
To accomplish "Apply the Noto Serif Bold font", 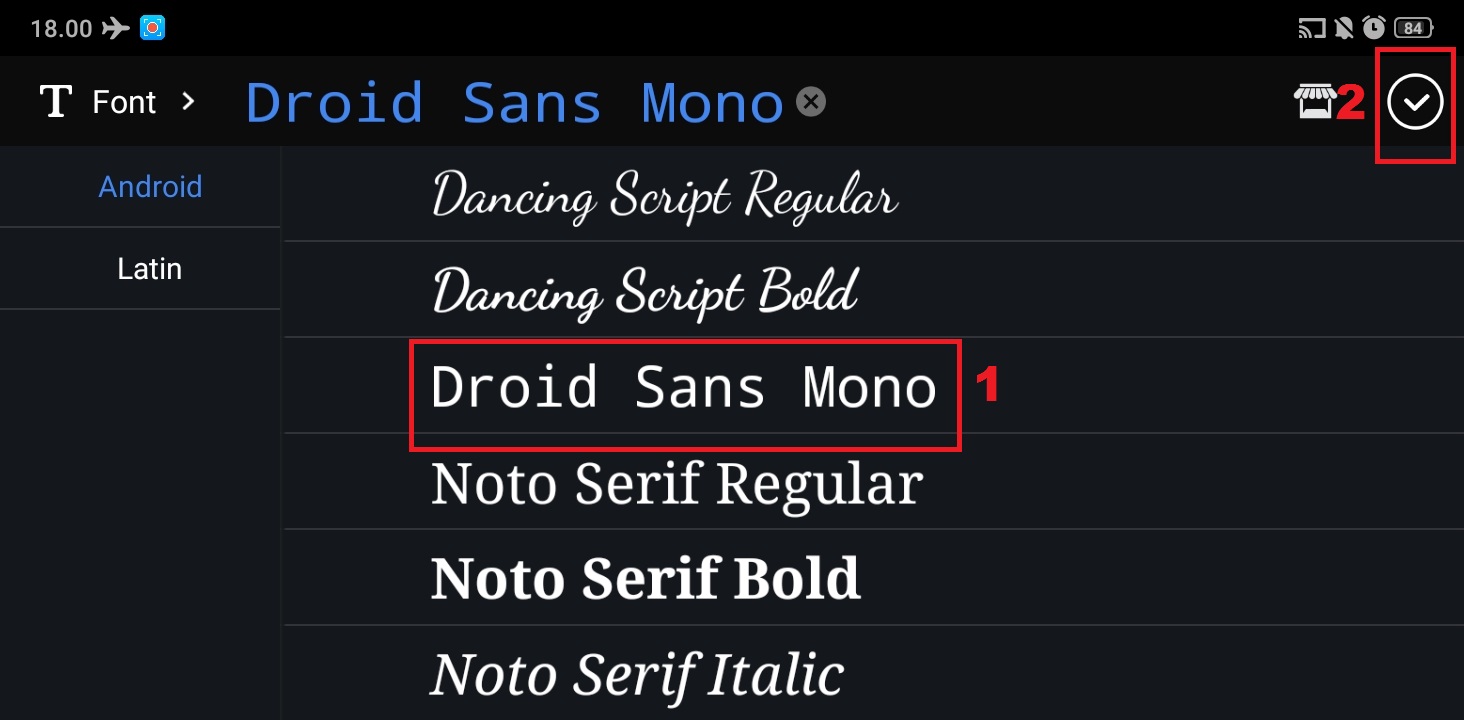I will 645,579.
